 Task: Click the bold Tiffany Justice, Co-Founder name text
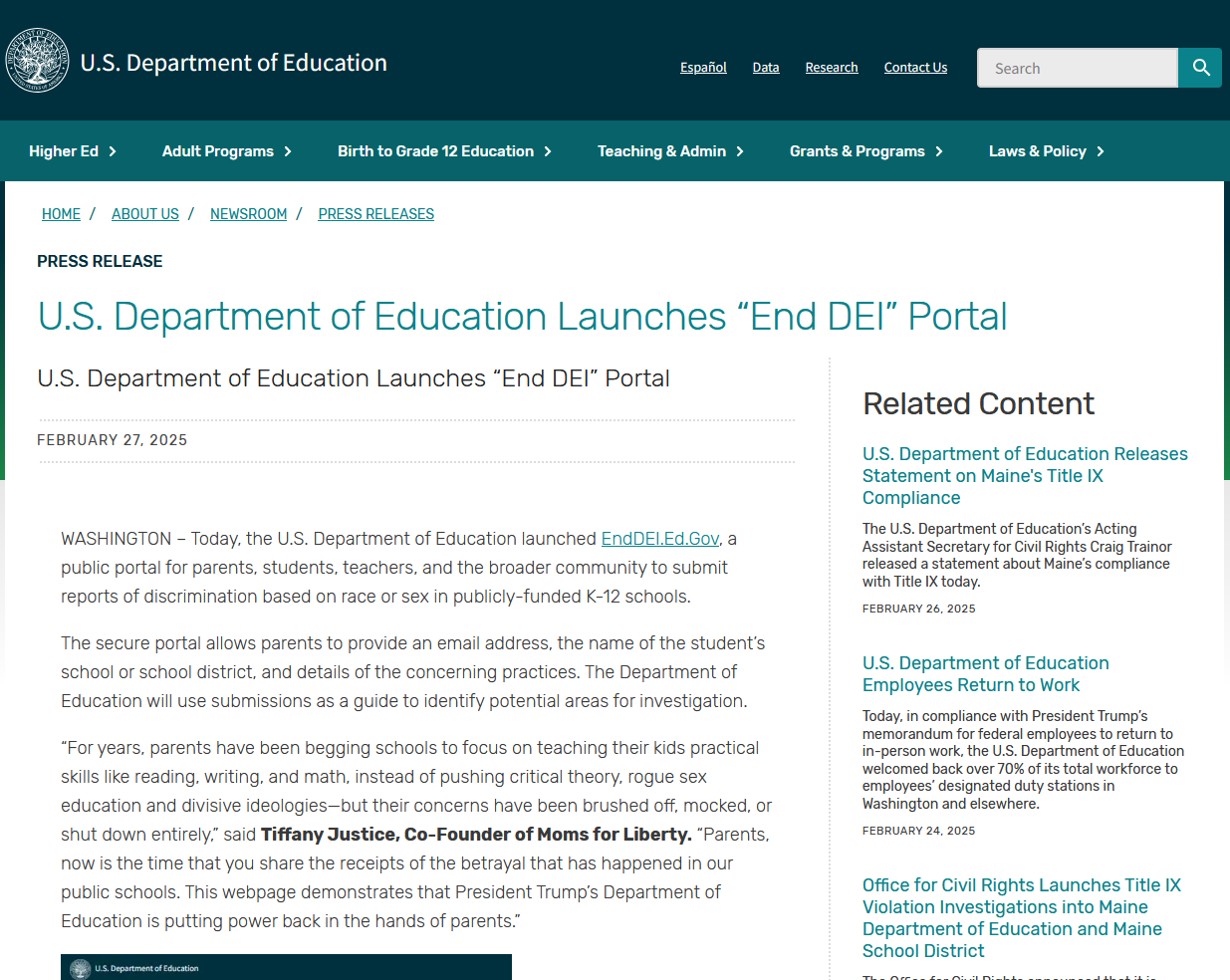tap(476, 835)
